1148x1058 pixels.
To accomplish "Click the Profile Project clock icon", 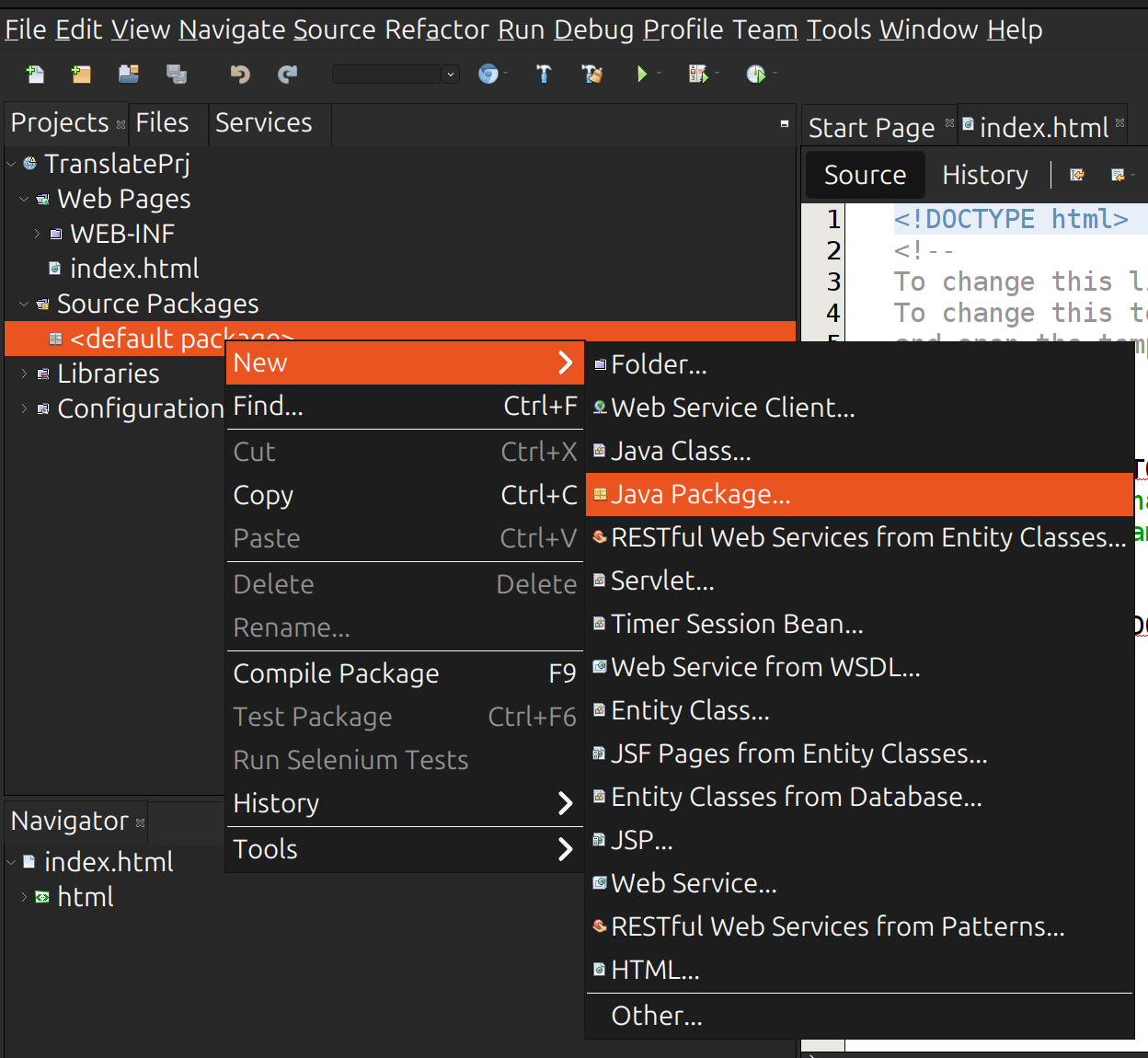I will tap(755, 75).
